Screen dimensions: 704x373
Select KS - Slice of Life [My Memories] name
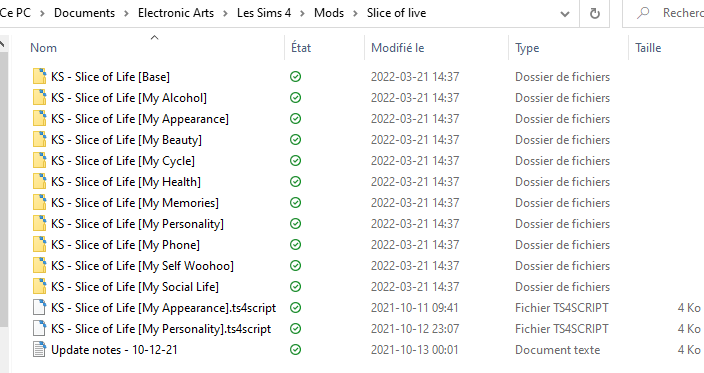[135, 203]
